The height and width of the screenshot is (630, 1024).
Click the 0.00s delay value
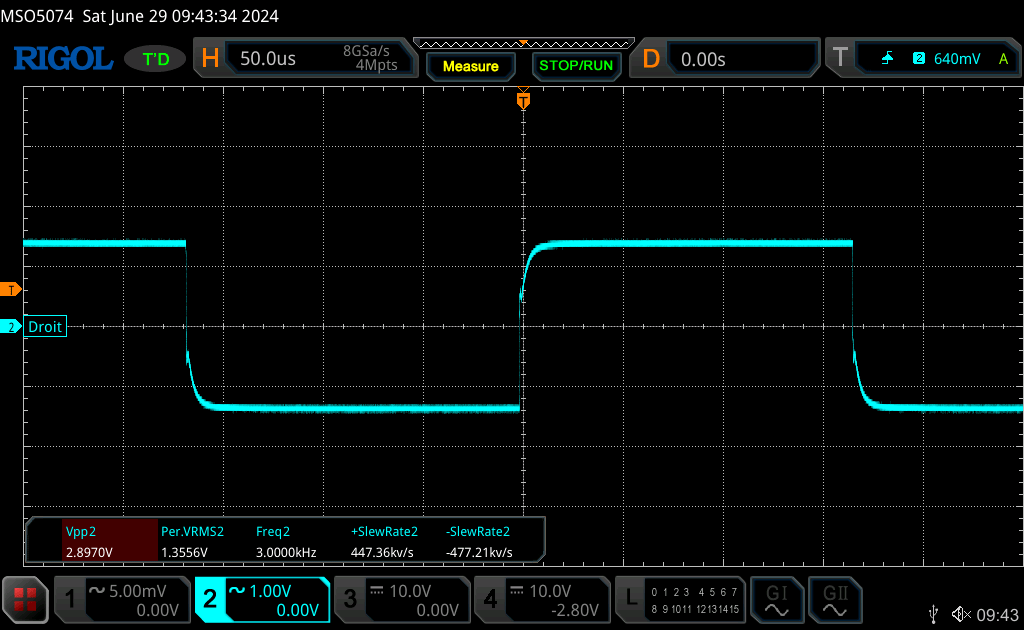pos(703,59)
